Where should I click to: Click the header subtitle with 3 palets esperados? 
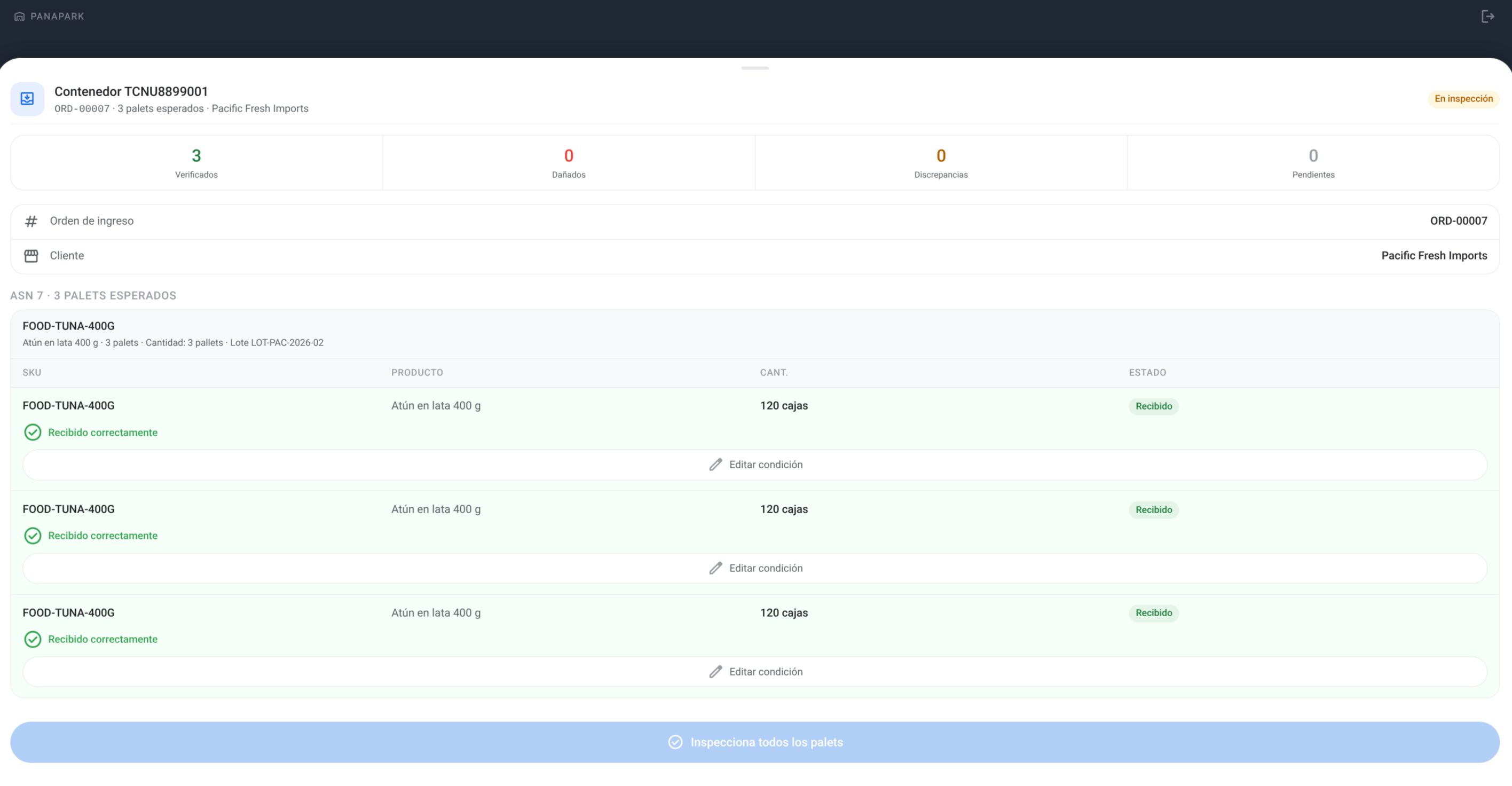(182, 108)
